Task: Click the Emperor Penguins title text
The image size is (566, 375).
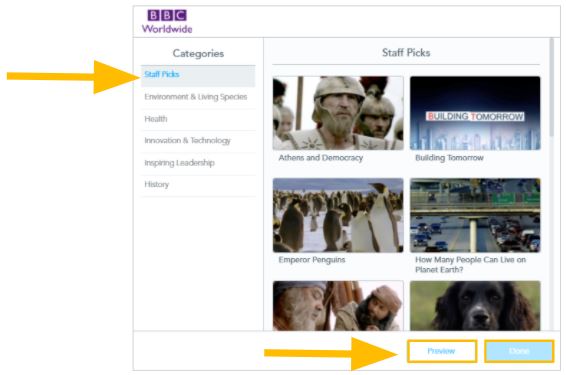Action: coord(312,260)
